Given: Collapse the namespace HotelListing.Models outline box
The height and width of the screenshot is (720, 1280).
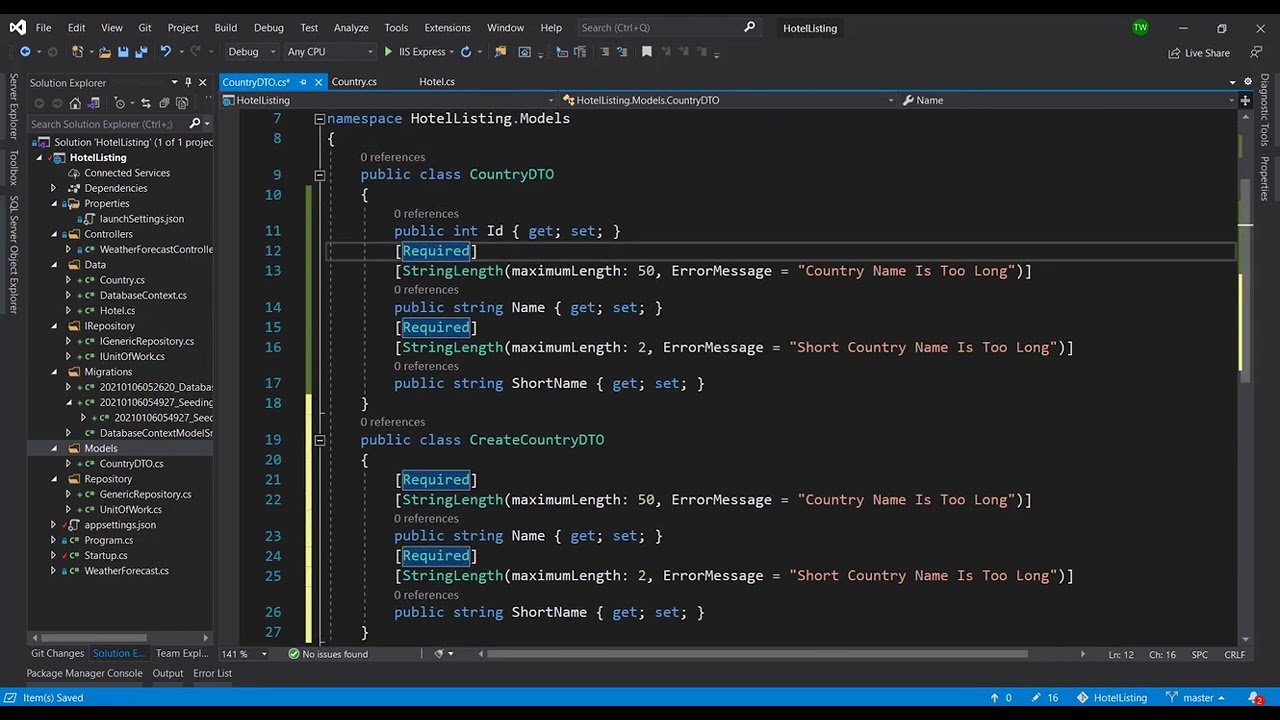Looking at the screenshot, I should [x=320, y=118].
